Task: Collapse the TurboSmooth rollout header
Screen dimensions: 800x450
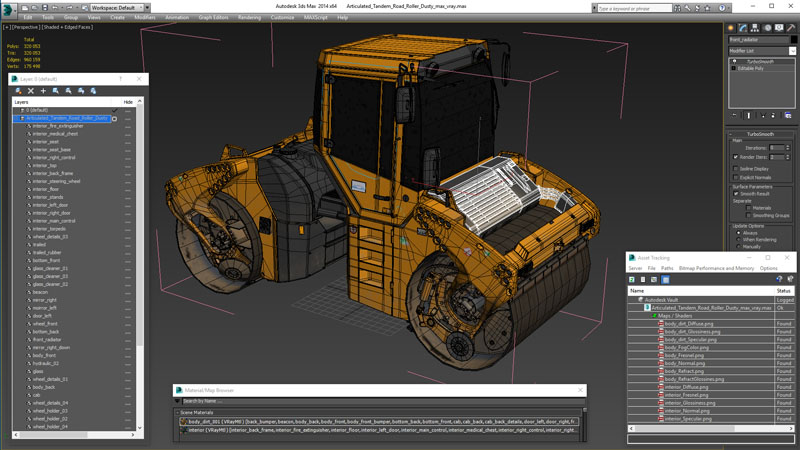Action: coord(761,133)
